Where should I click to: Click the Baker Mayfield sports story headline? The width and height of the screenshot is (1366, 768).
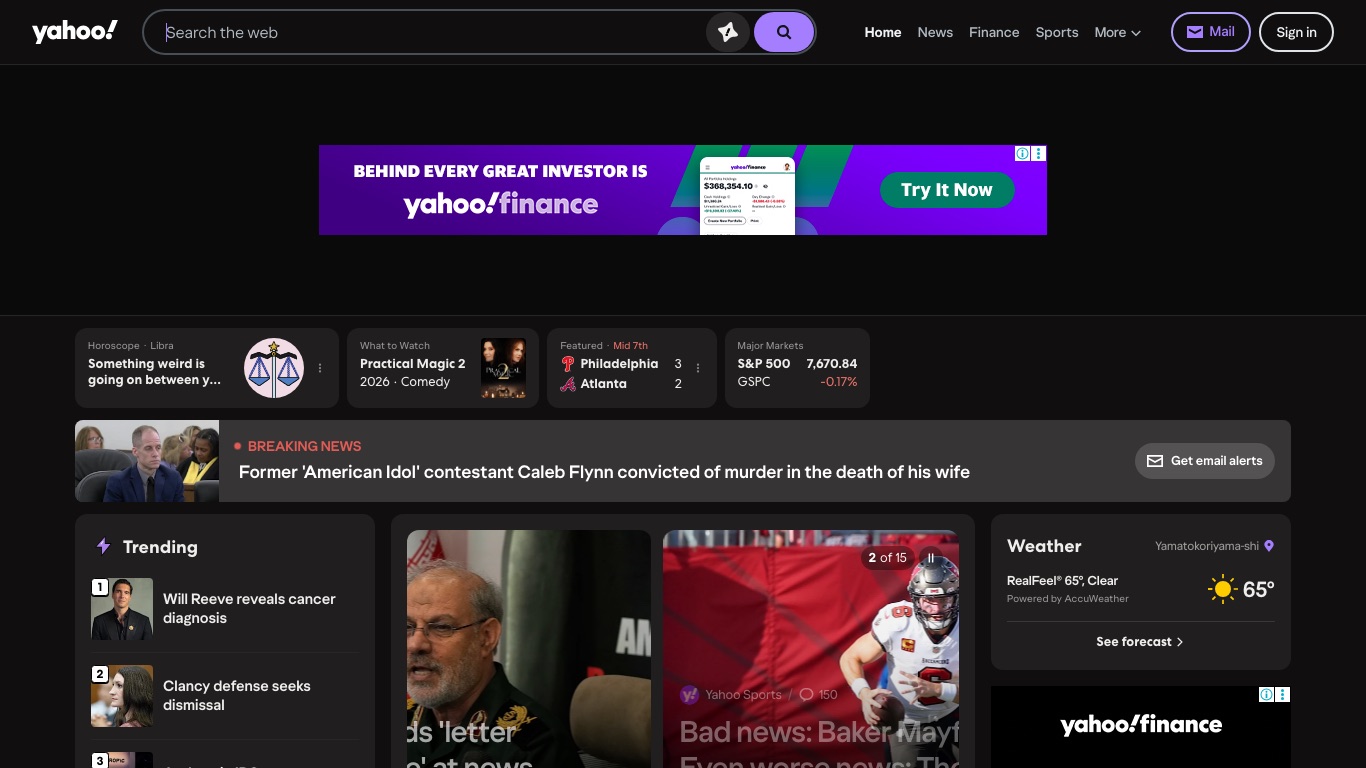point(819,742)
